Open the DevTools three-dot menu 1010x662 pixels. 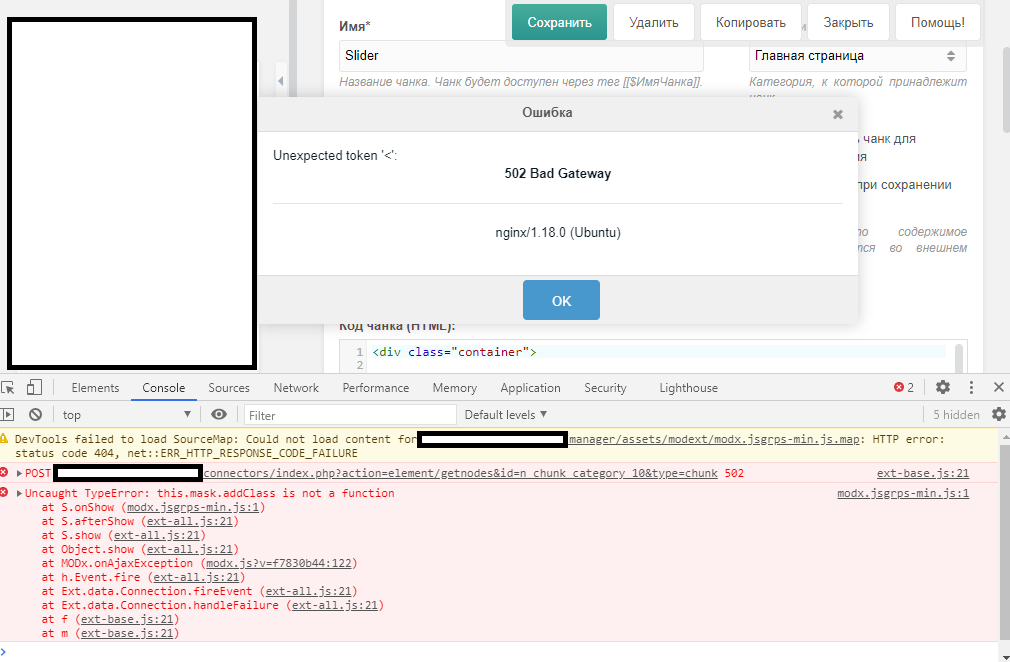971,387
